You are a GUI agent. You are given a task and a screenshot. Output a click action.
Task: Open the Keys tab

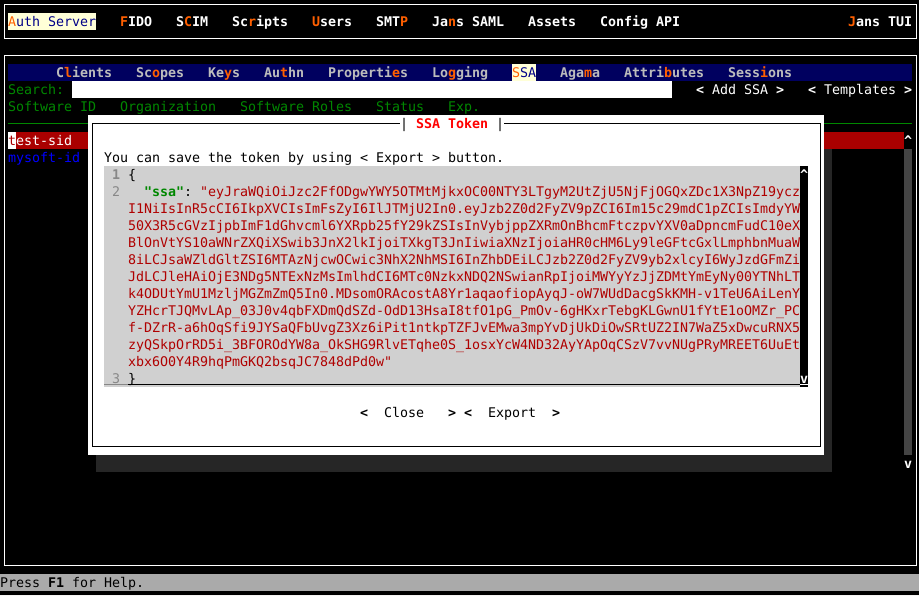pos(223,72)
